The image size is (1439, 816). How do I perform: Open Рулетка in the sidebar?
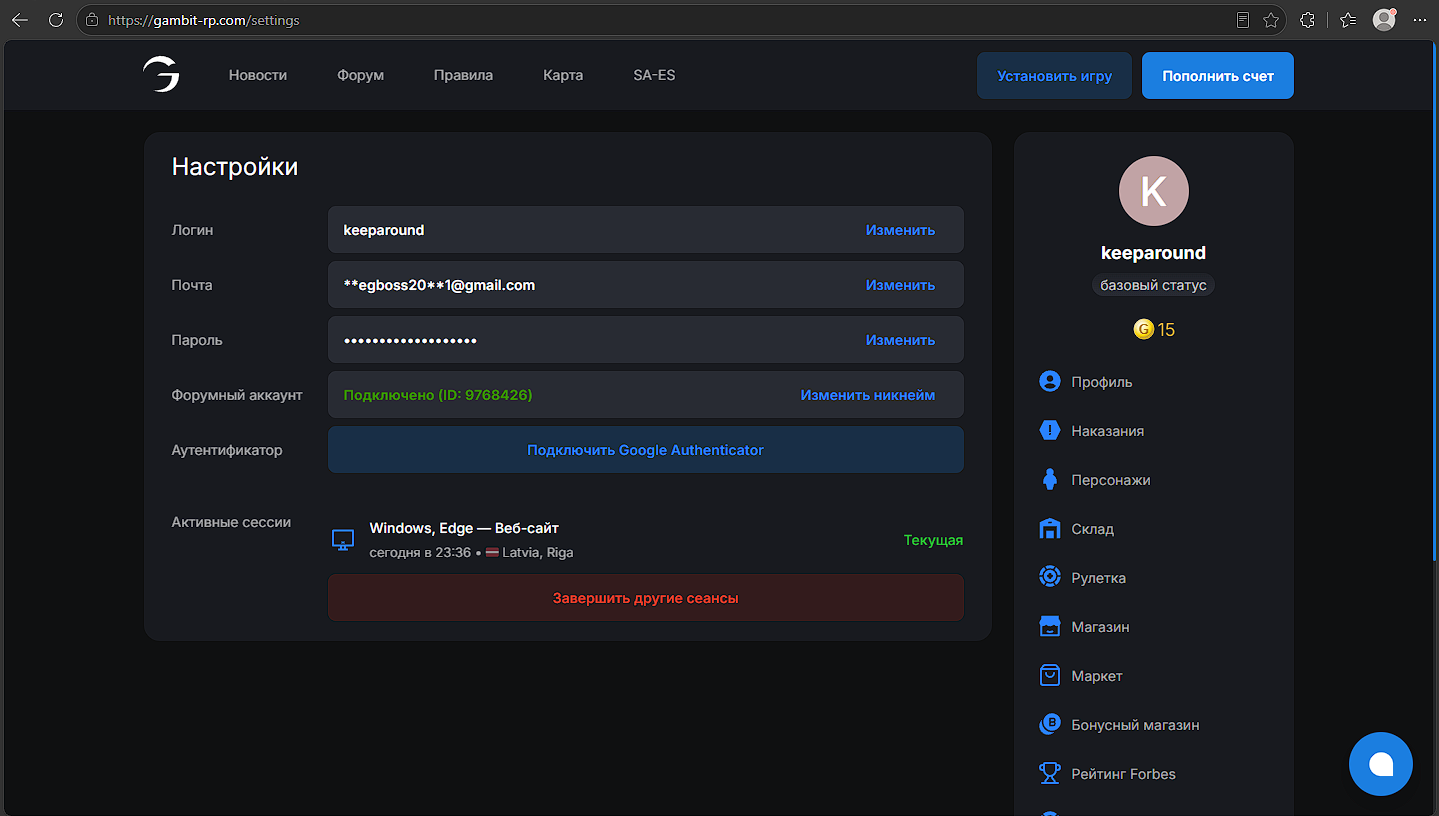pyautogui.click(x=1098, y=578)
